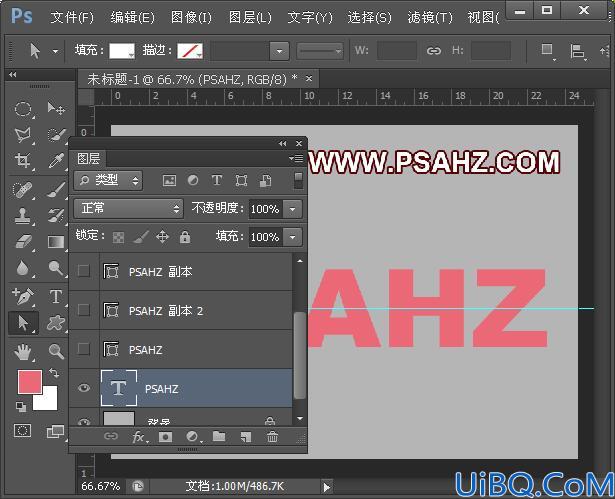Viewport: 615px width, 499px height.
Task: Reset default foreground and background colors
Action: coord(21,406)
